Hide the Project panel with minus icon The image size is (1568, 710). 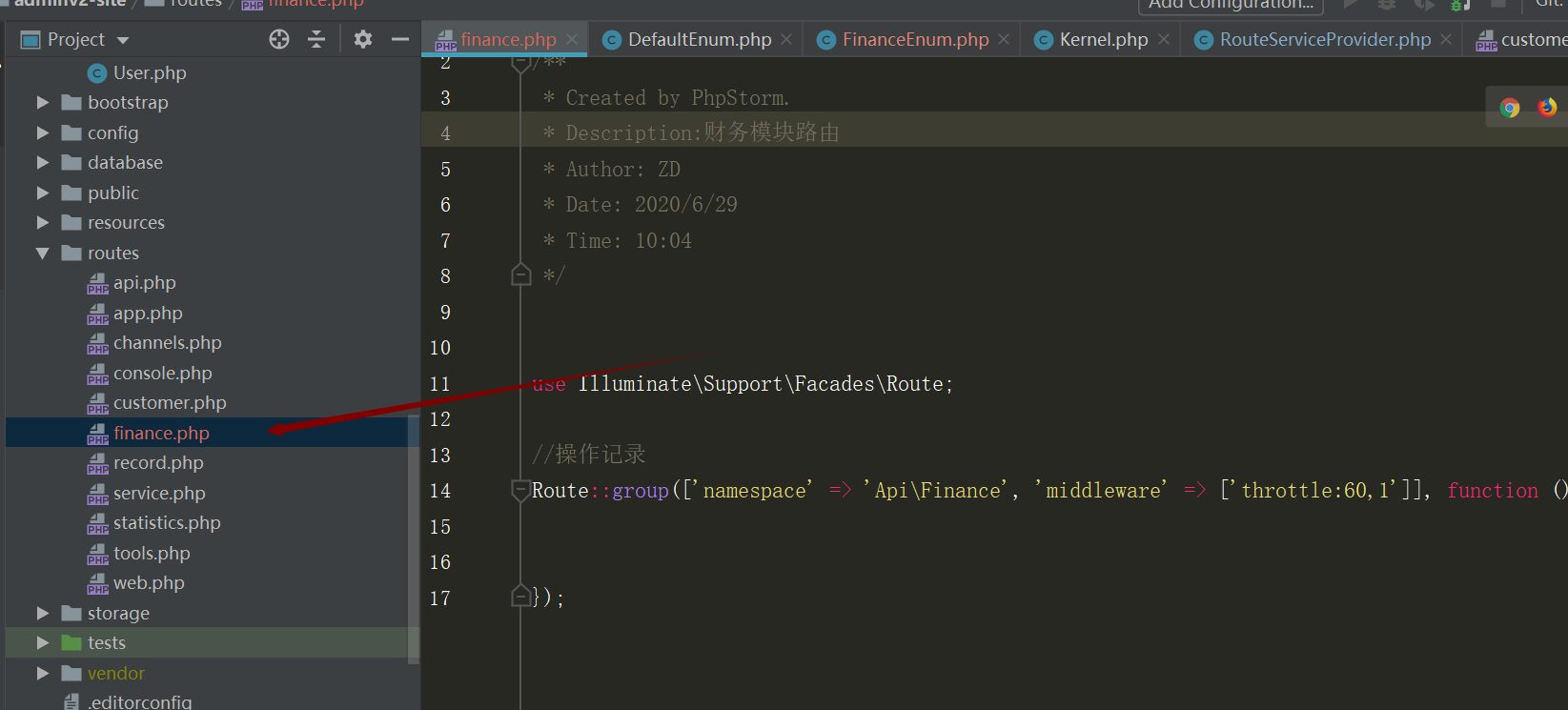click(x=400, y=39)
